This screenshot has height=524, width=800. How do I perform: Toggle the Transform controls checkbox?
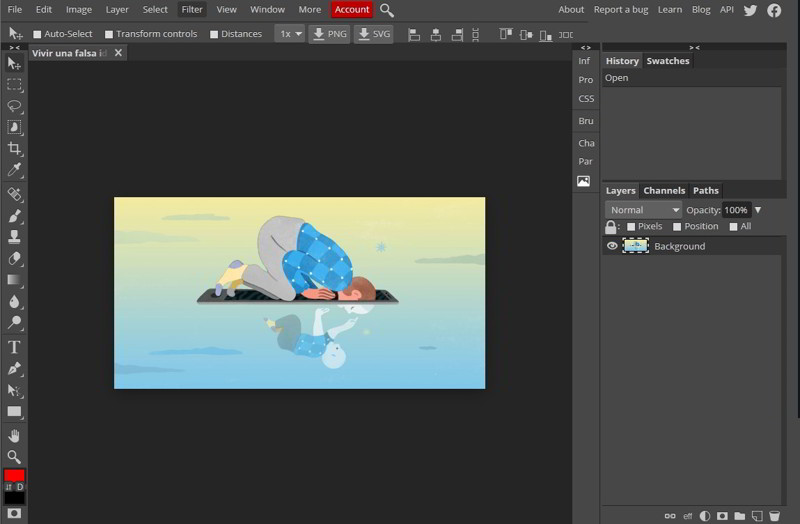(x=109, y=34)
